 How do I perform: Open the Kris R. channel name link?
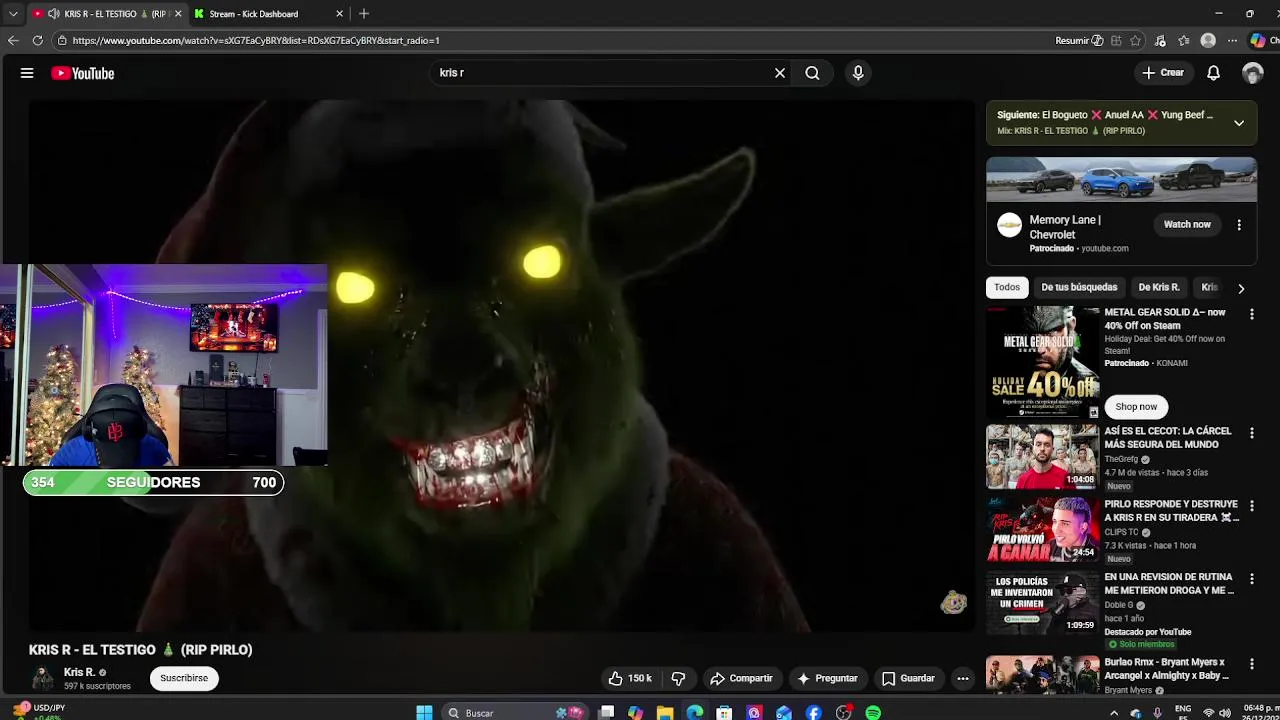tap(79, 672)
